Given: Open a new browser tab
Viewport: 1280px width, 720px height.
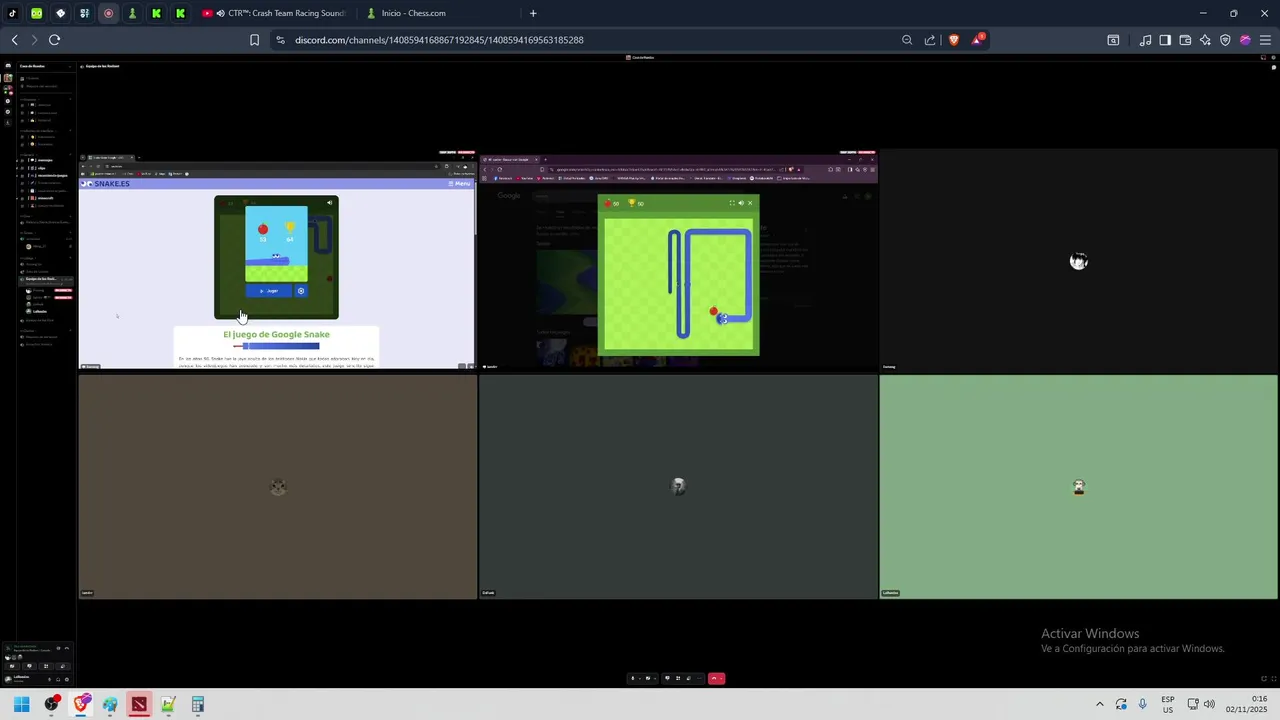Looking at the screenshot, I should [x=533, y=13].
